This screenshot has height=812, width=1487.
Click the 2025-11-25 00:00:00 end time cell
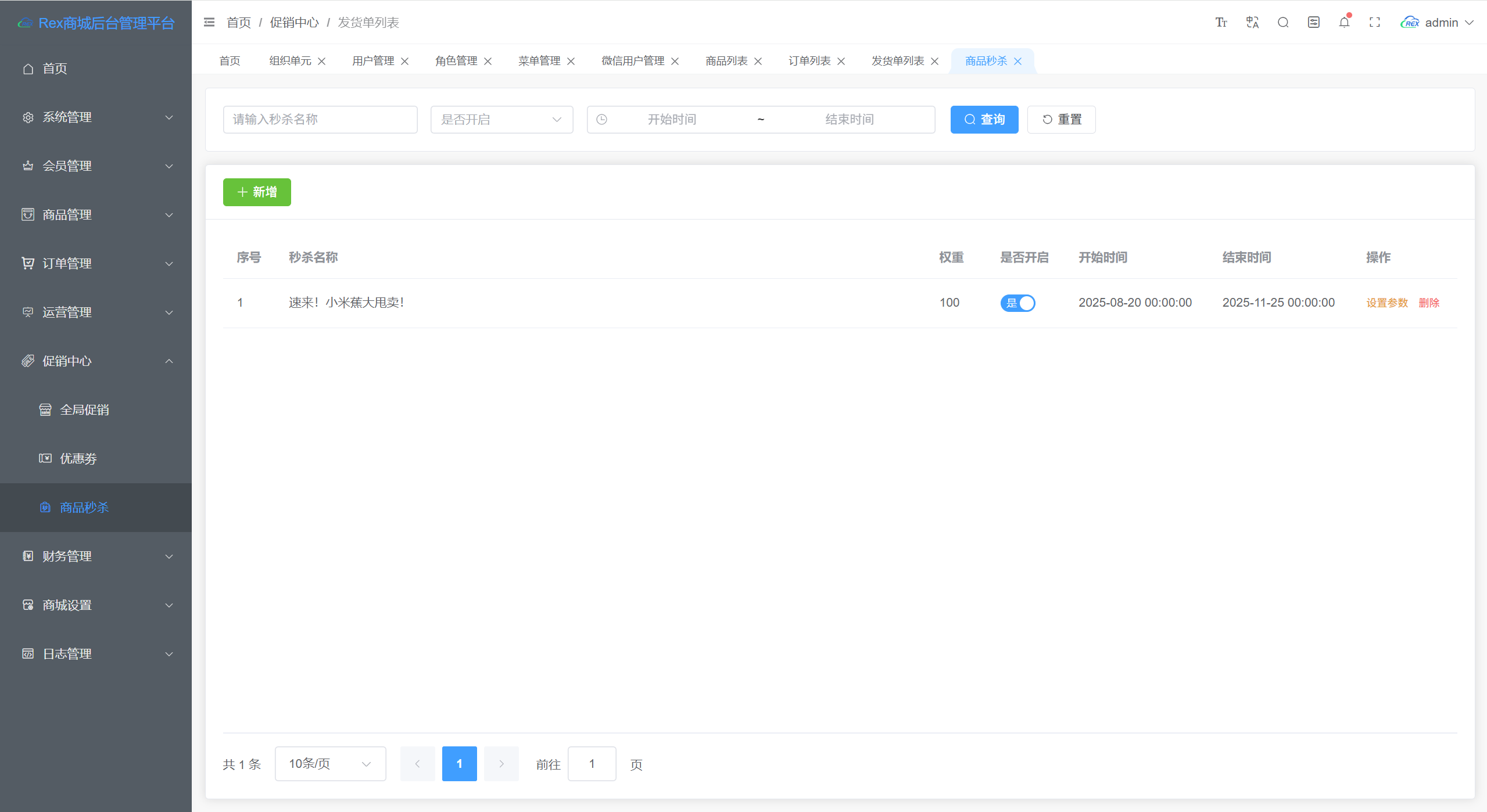(x=1278, y=303)
